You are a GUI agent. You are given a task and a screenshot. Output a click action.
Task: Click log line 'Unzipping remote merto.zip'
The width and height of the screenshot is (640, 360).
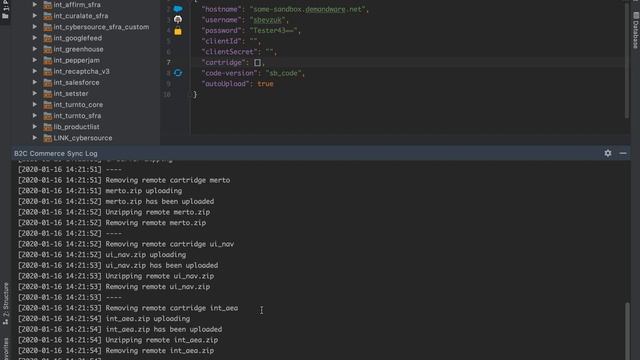[158, 212]
